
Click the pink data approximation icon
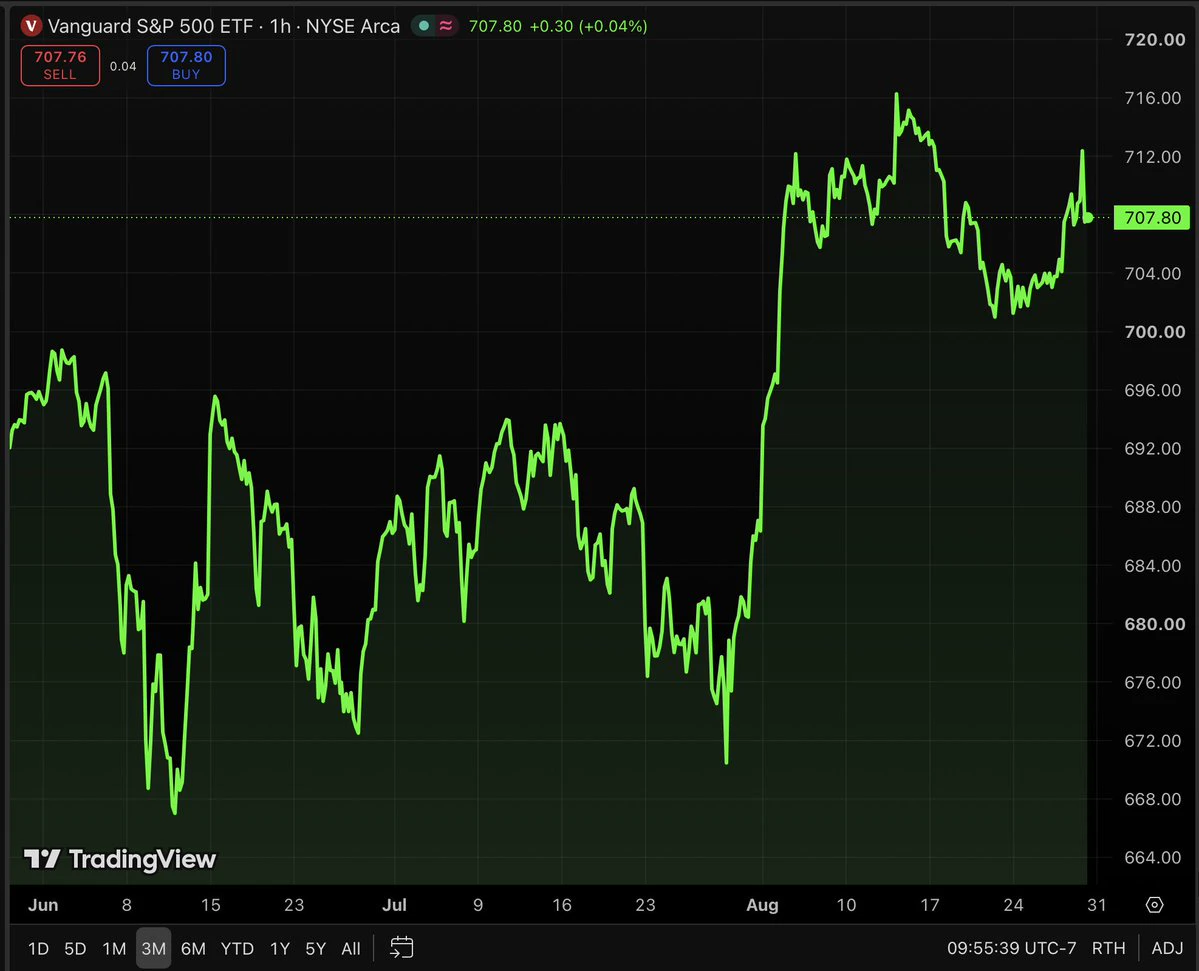pyautogui.click(x=446, y=26)
